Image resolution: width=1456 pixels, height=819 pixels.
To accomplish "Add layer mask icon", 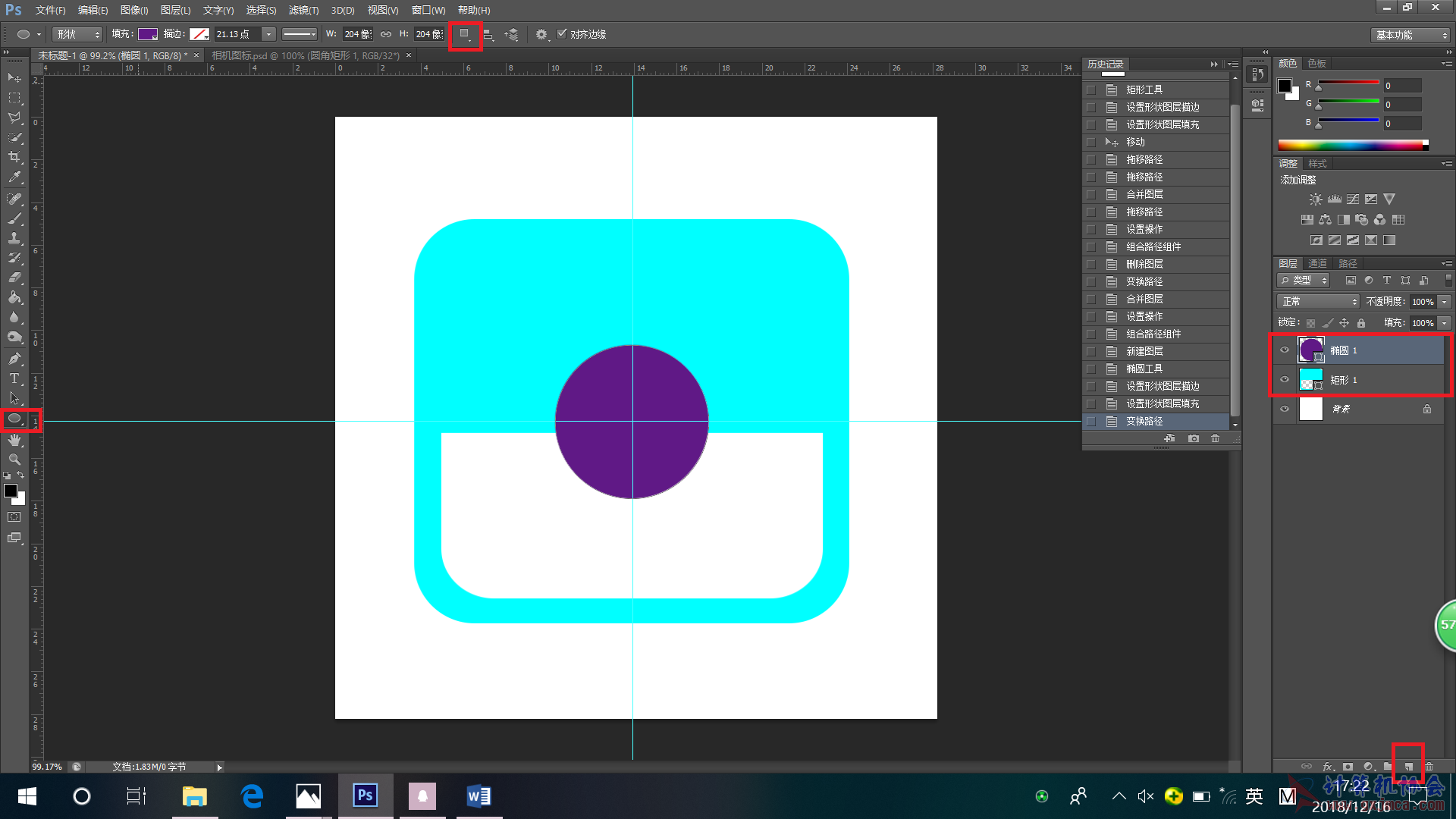I will (1348, 767).
